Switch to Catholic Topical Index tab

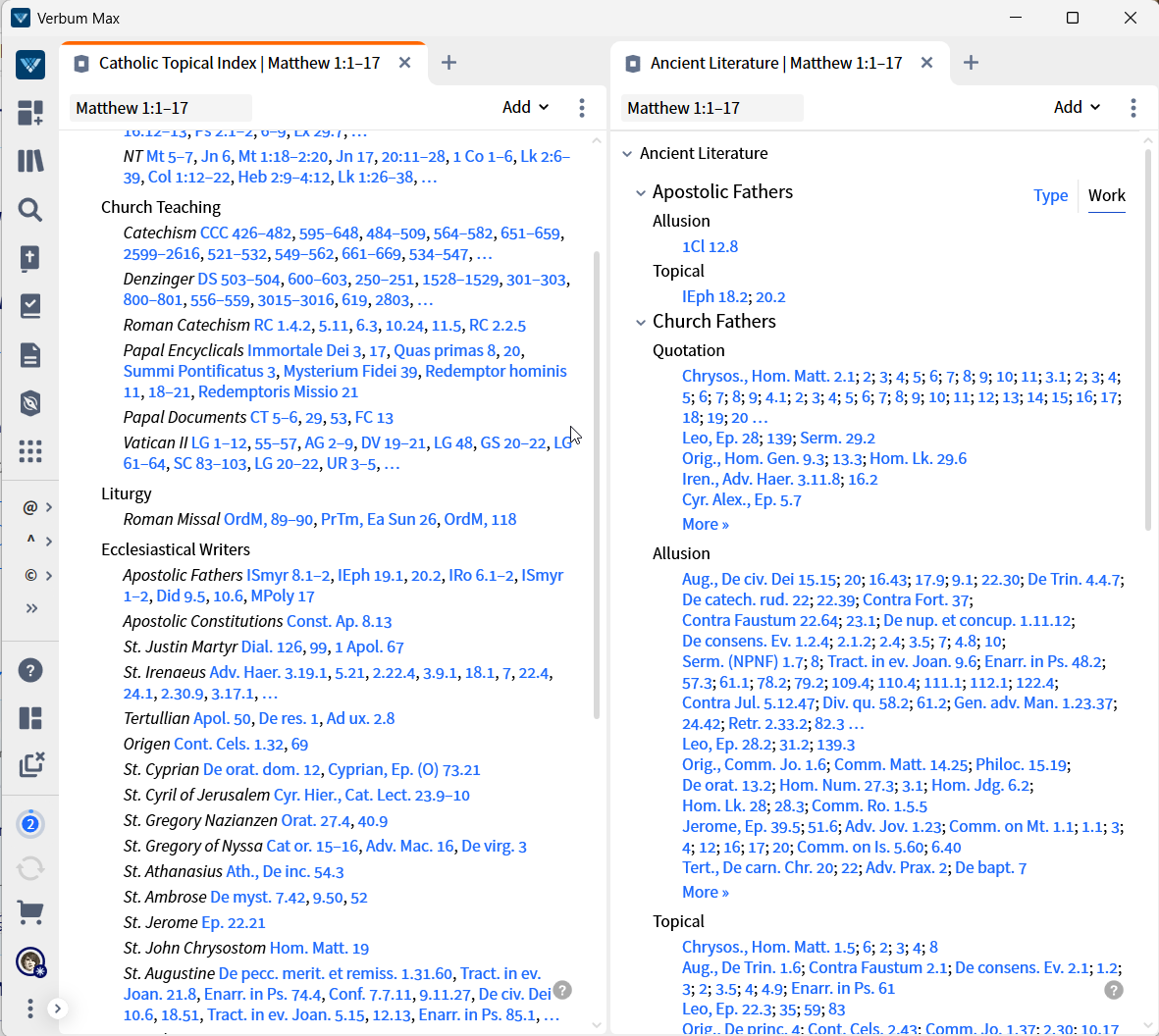pyautogui.click(x=238, y=64)
